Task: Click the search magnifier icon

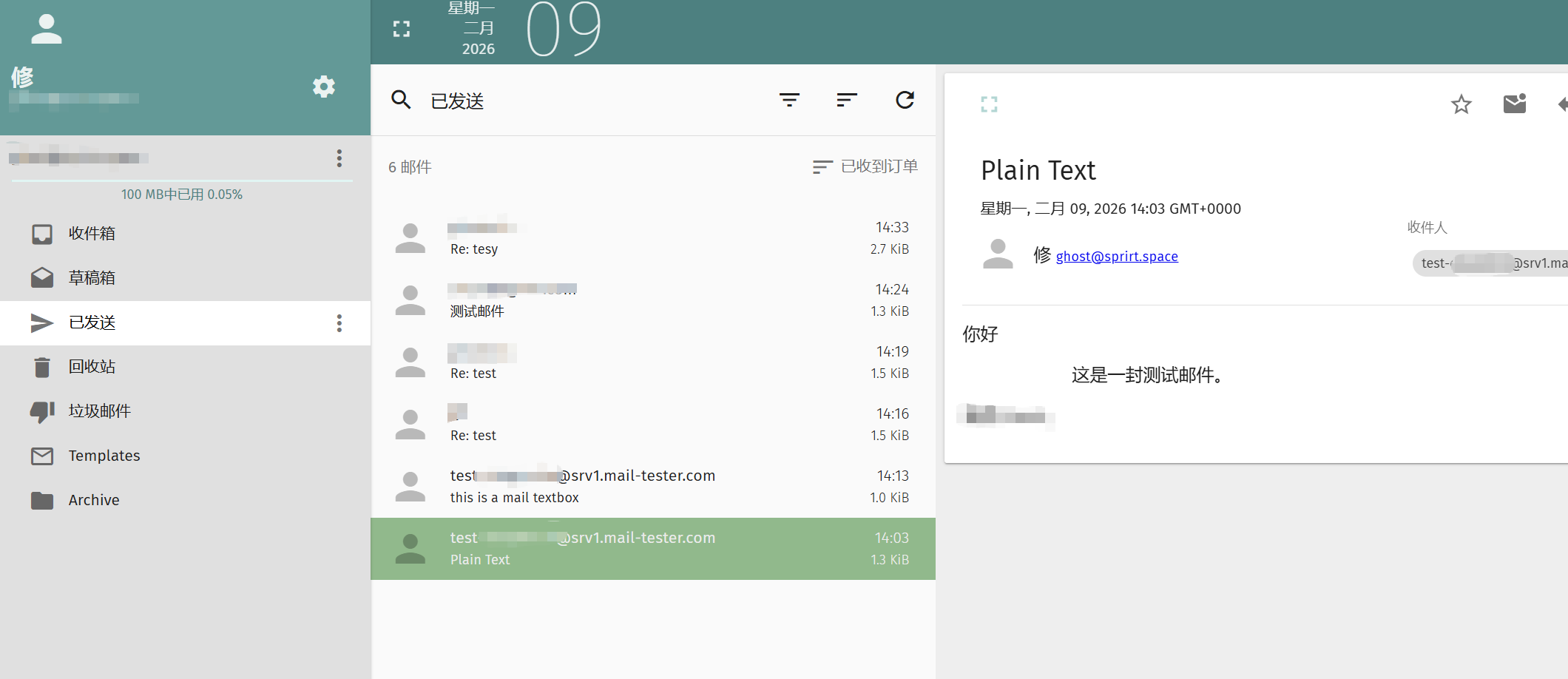Action: (x=401, y=100)
